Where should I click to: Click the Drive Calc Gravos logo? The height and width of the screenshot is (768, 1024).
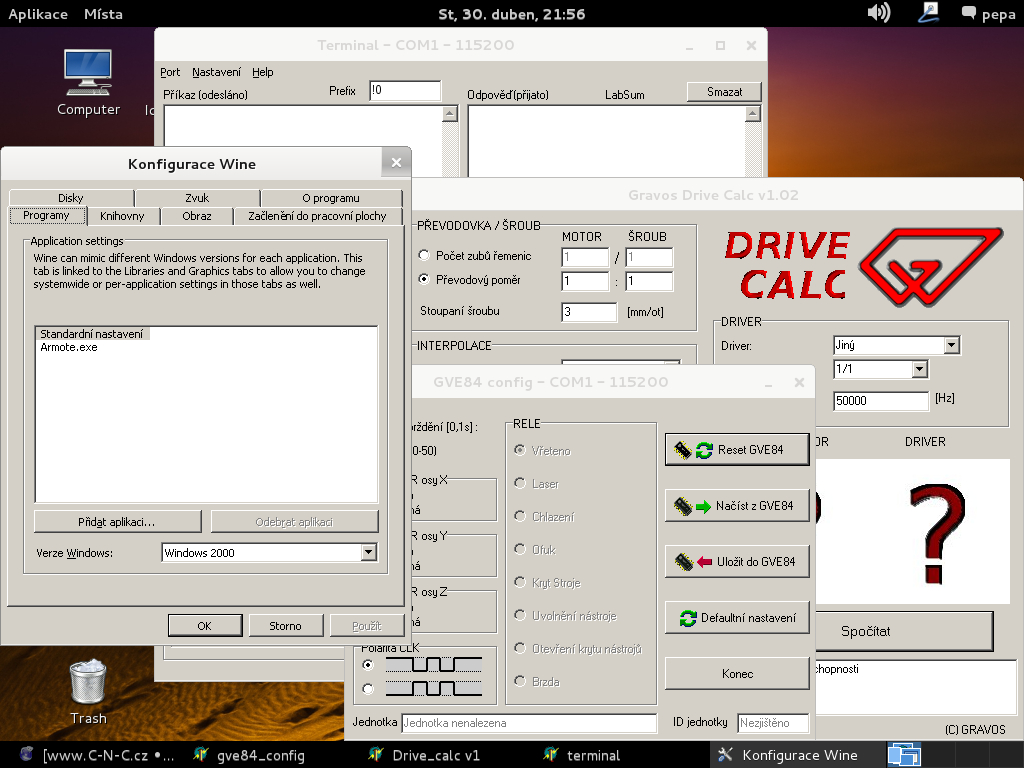pos(863,267)
